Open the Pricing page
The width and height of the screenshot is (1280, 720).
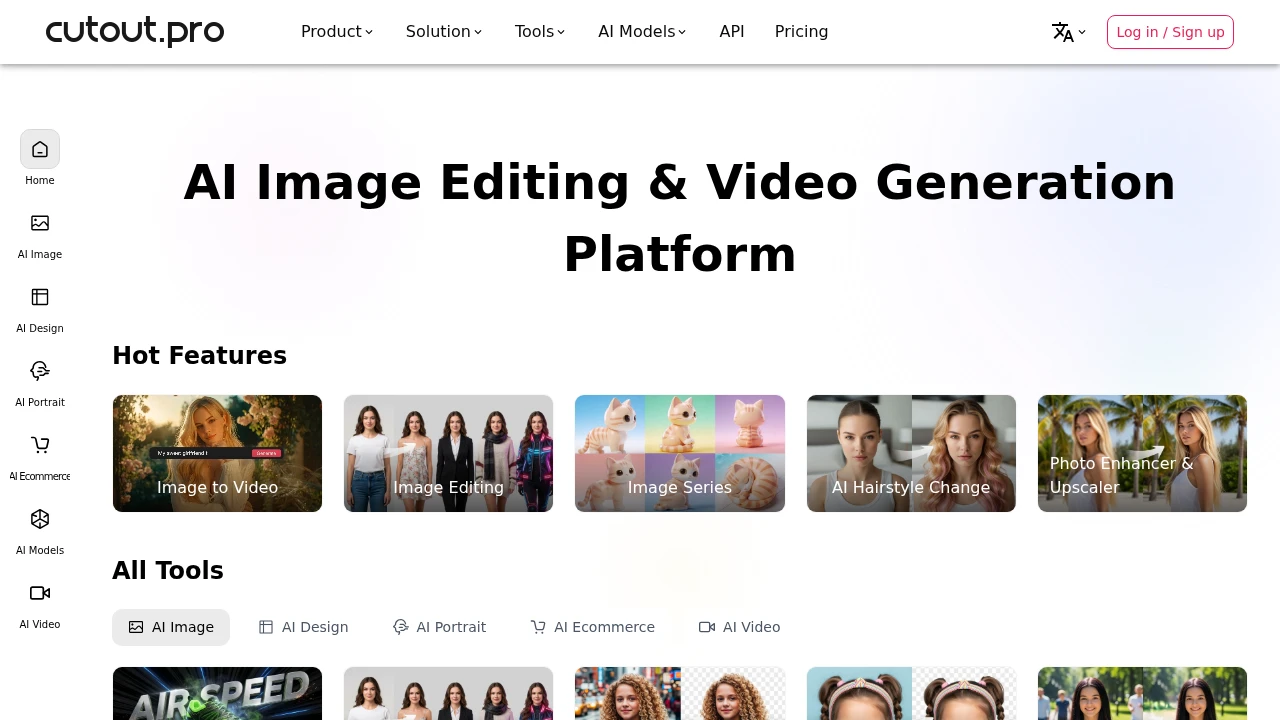801,31
